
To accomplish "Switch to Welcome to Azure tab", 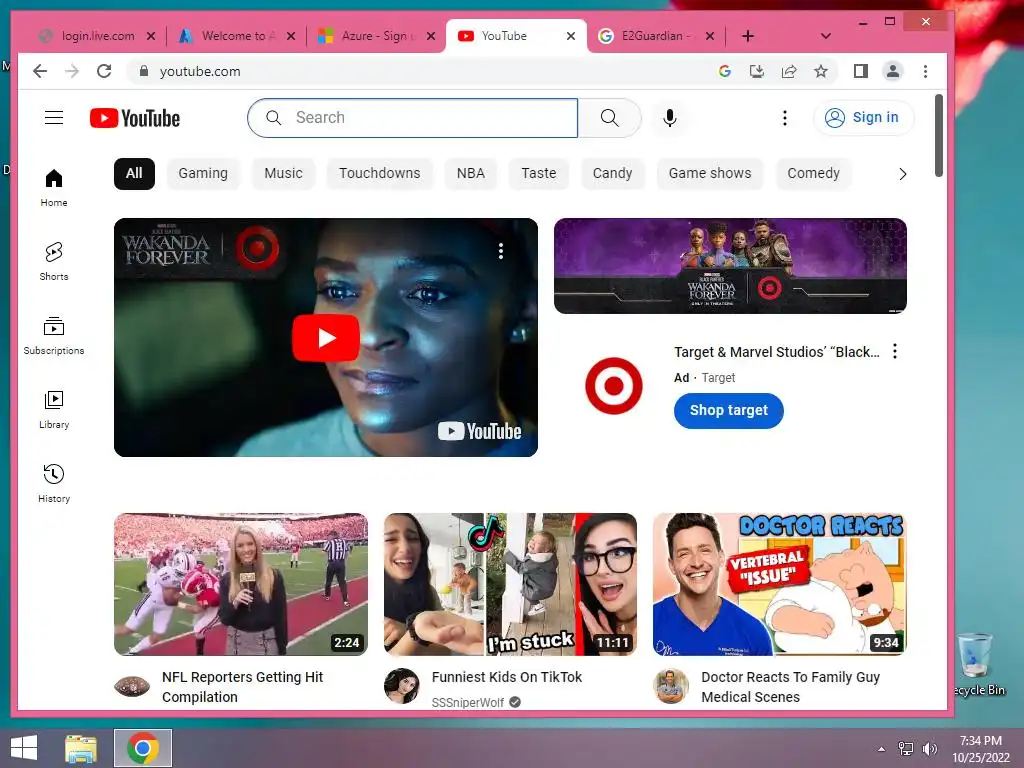I will pyautogui.click(x=235, y=36).
